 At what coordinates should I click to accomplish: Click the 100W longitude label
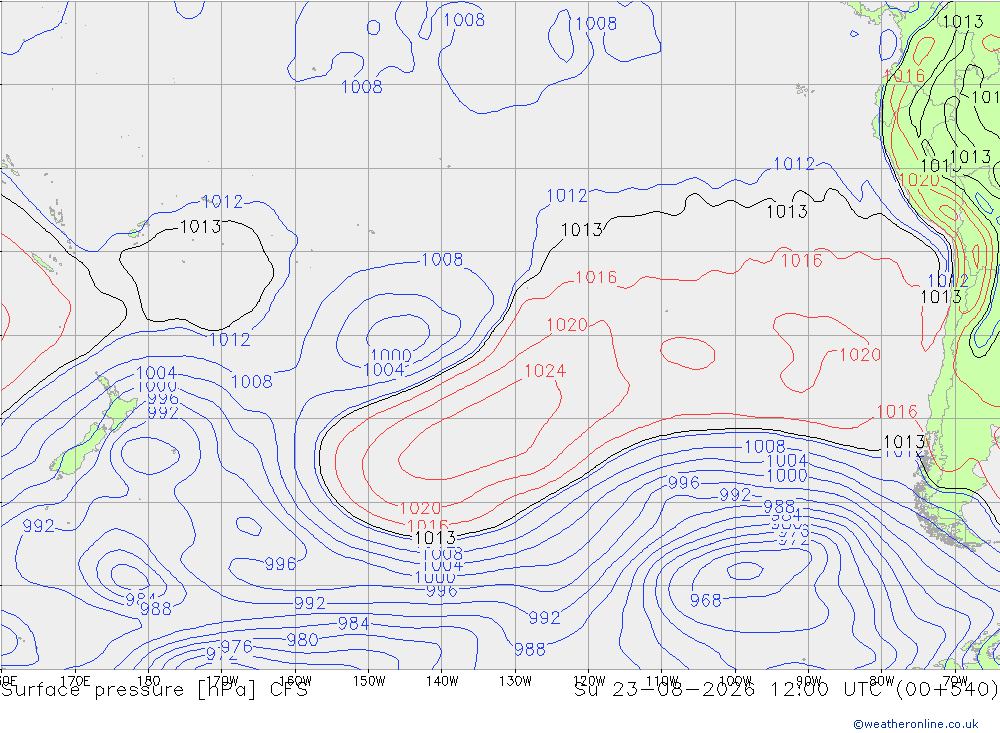pos(735,681)
